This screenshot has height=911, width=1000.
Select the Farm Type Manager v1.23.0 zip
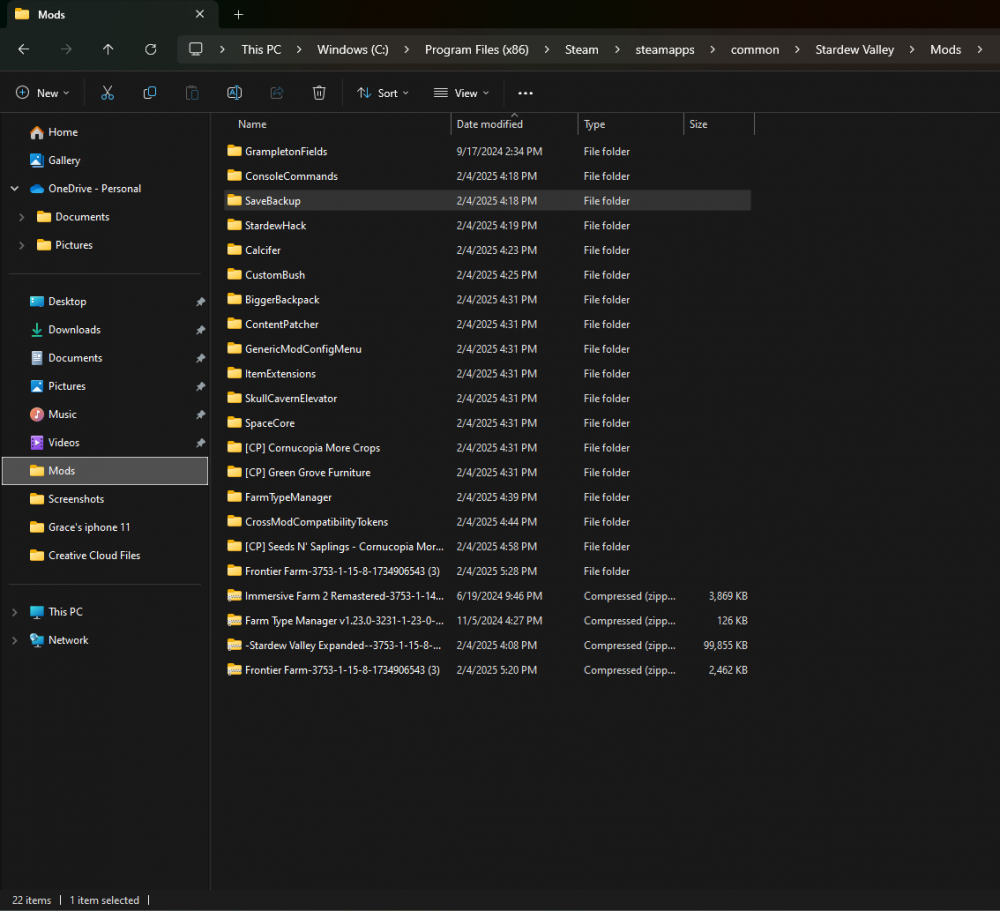point(488,621)
